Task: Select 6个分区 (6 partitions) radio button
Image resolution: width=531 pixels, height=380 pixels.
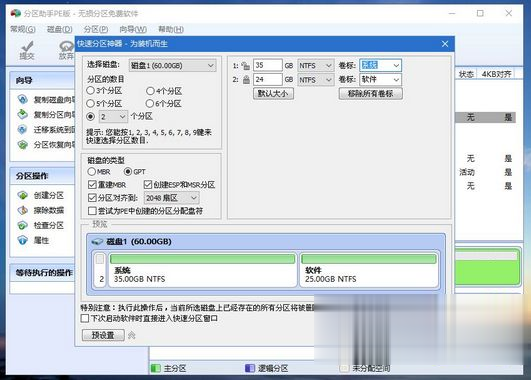Action: (x=150, y=103)
